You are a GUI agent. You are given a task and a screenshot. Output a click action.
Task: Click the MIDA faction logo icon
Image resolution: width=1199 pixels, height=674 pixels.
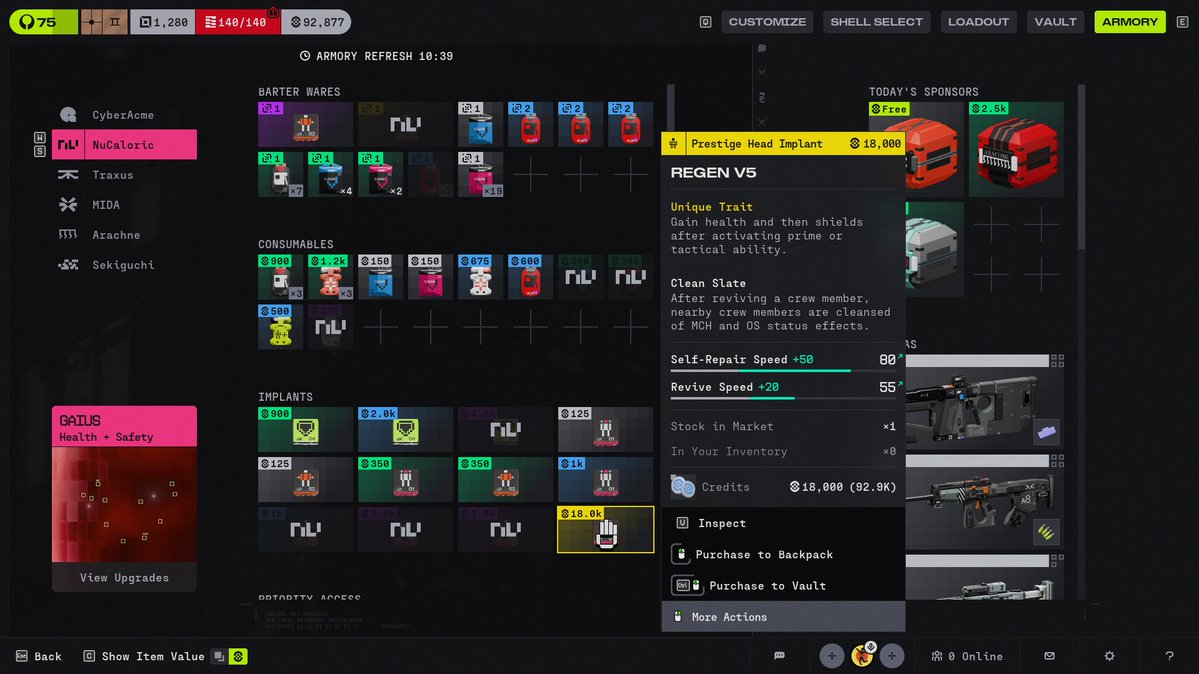[x=68, y=204]
